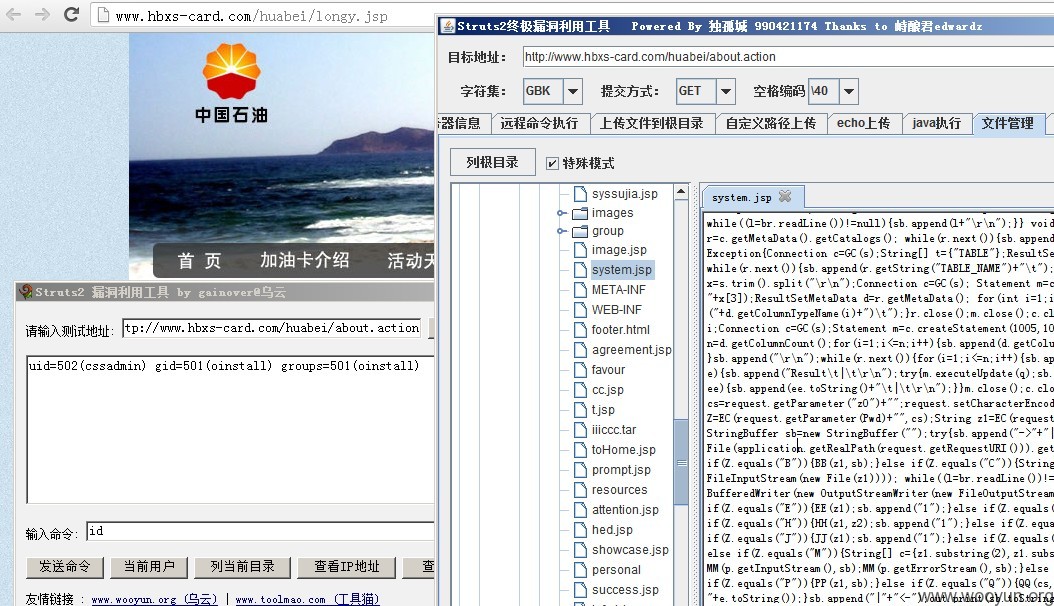The width and height of the screenshot is (1054, 606).
Task: Switch to the 自定义路径上传 tab
Action: 770,124
